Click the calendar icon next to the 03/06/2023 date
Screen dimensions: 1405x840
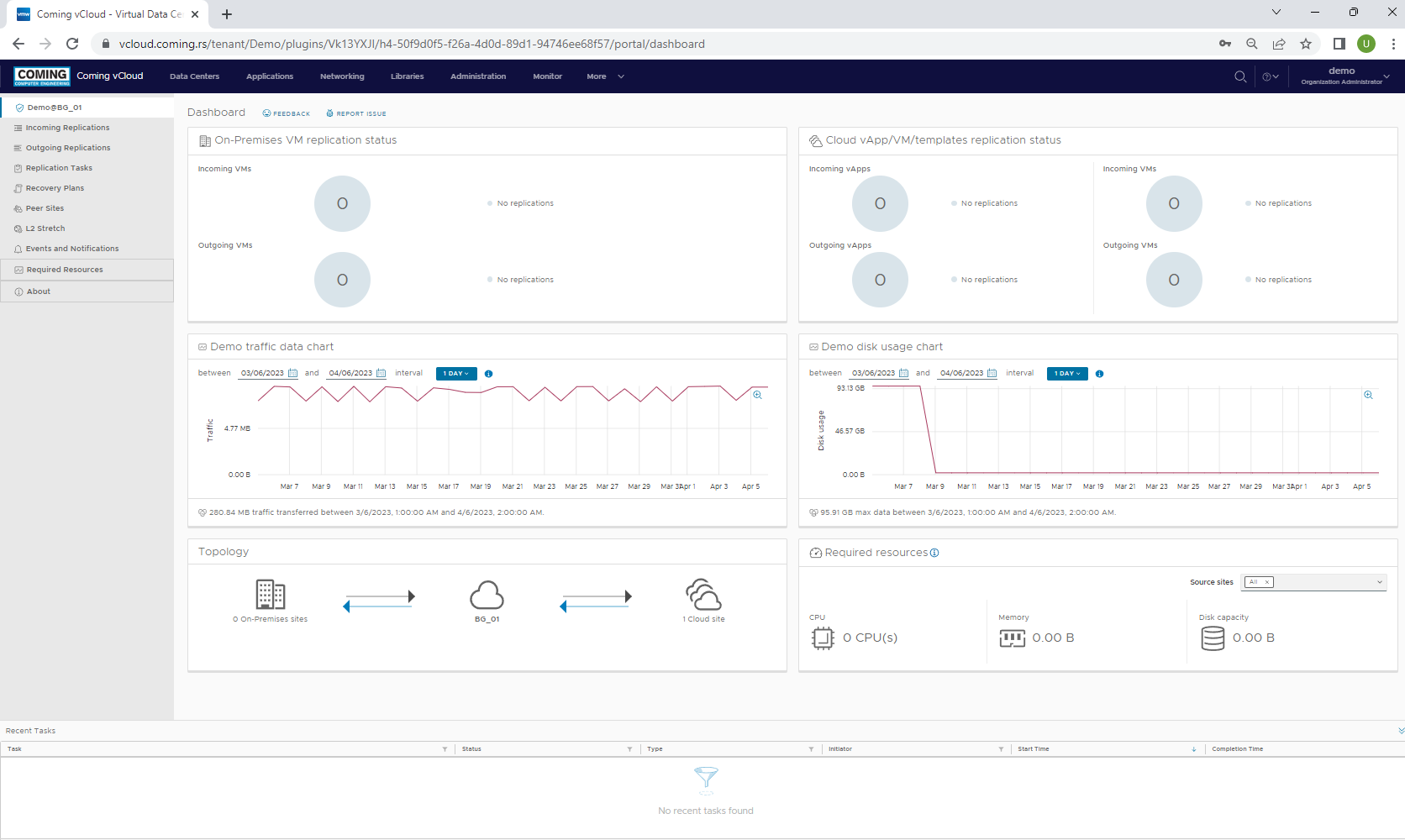click(292, 372)
